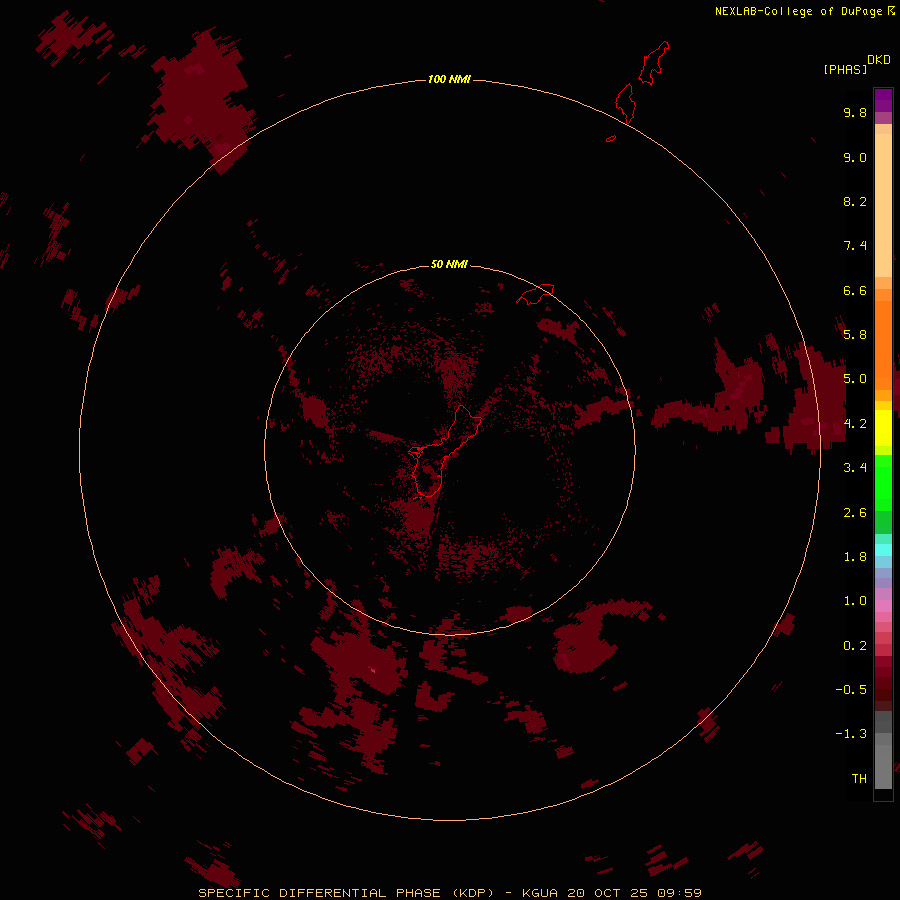Screen dimensions: 900x900
Task: Click the 4.2 scale value
Action: click(x=855, y=424)
